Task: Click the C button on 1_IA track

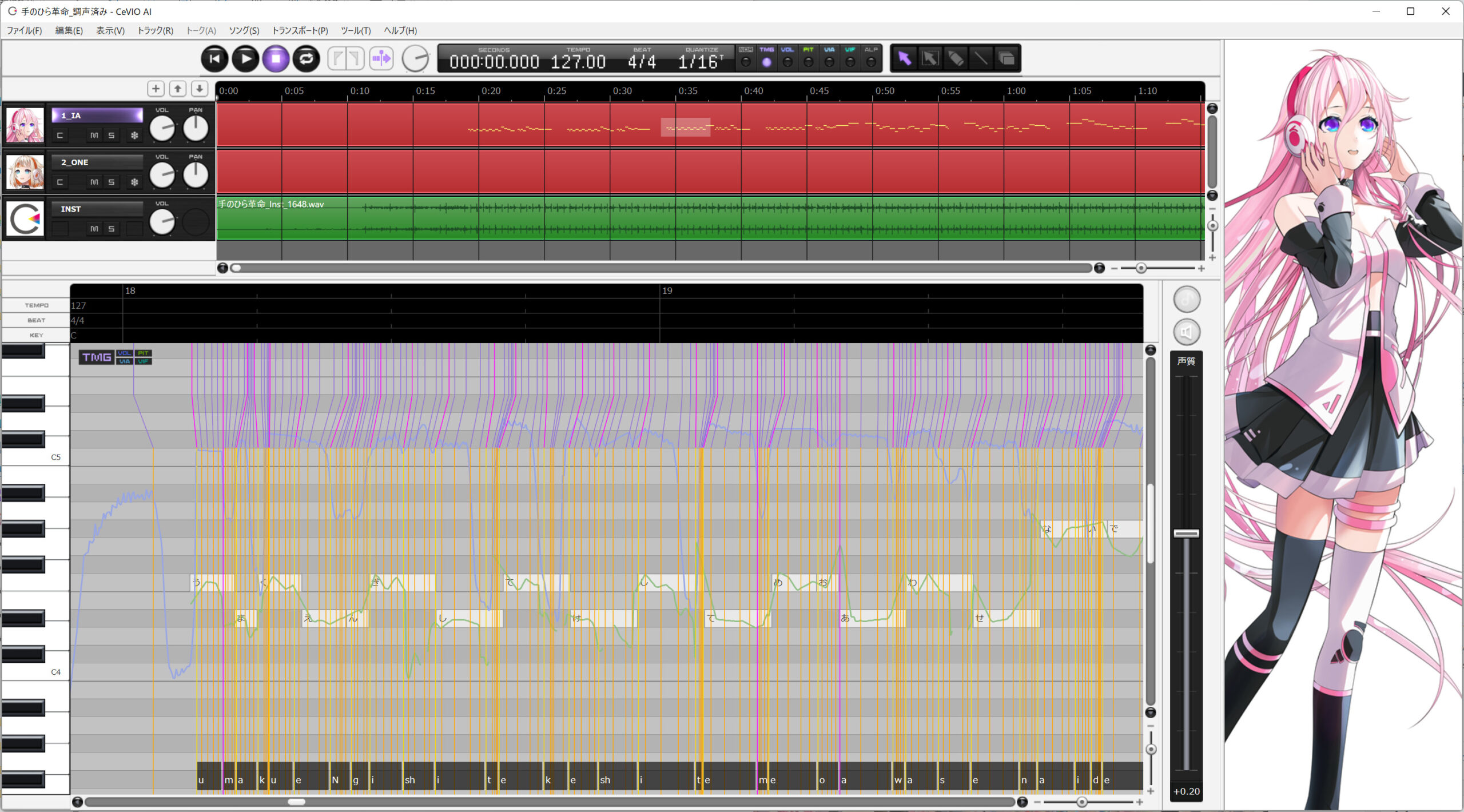Action: coord(60,136)
